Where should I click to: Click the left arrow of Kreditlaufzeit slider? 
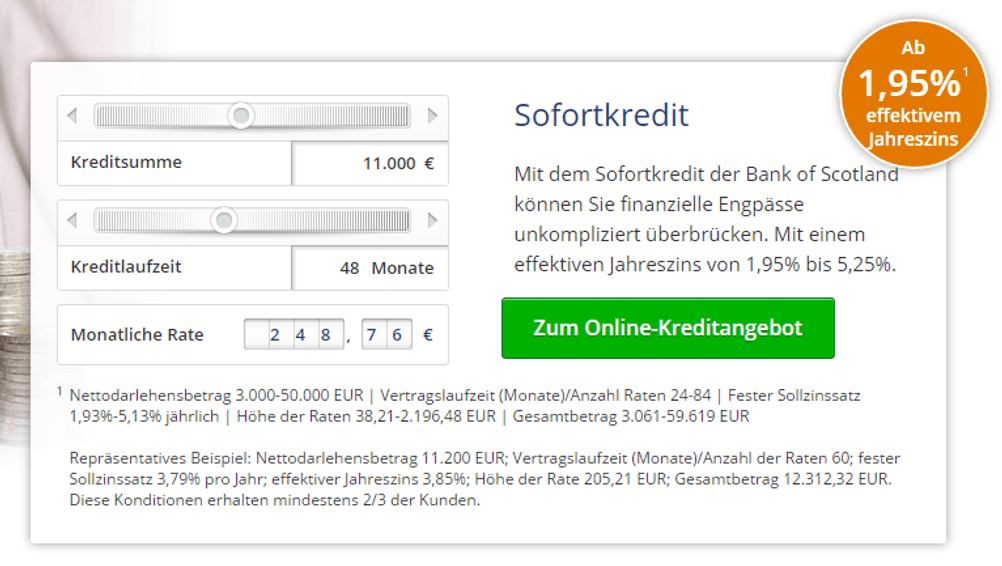coord(72,220)
